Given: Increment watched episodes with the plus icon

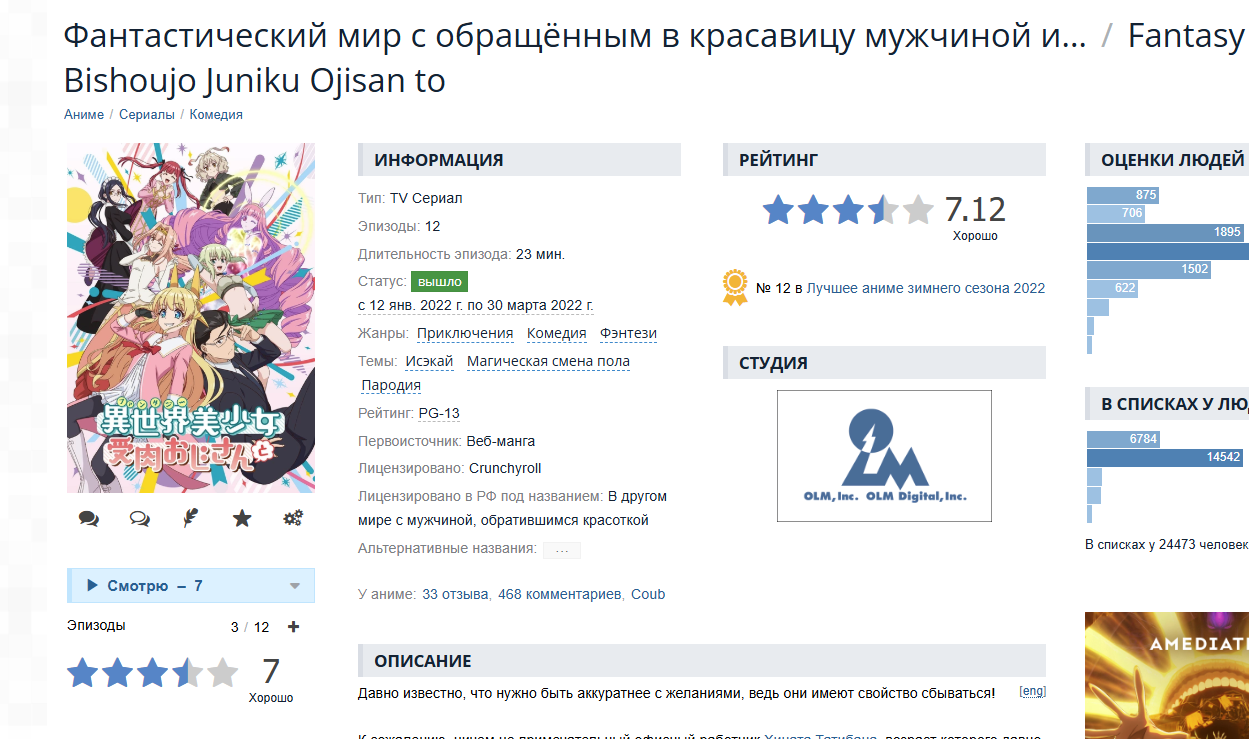Looking at the screenshot, I should [x=293, y=627].
